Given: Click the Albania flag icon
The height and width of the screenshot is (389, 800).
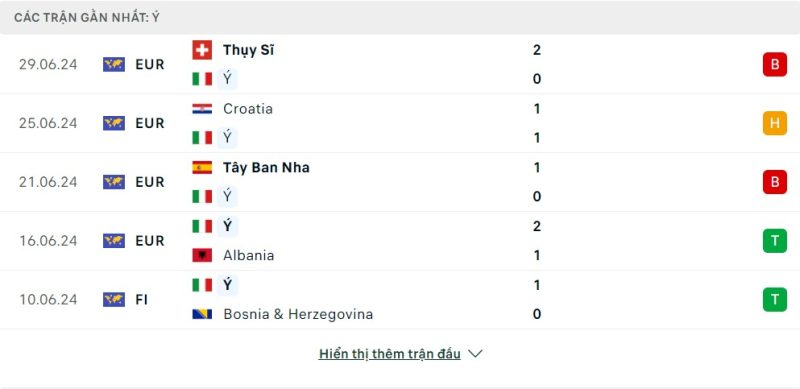Looking at the screenshot, I should point(202,255).
